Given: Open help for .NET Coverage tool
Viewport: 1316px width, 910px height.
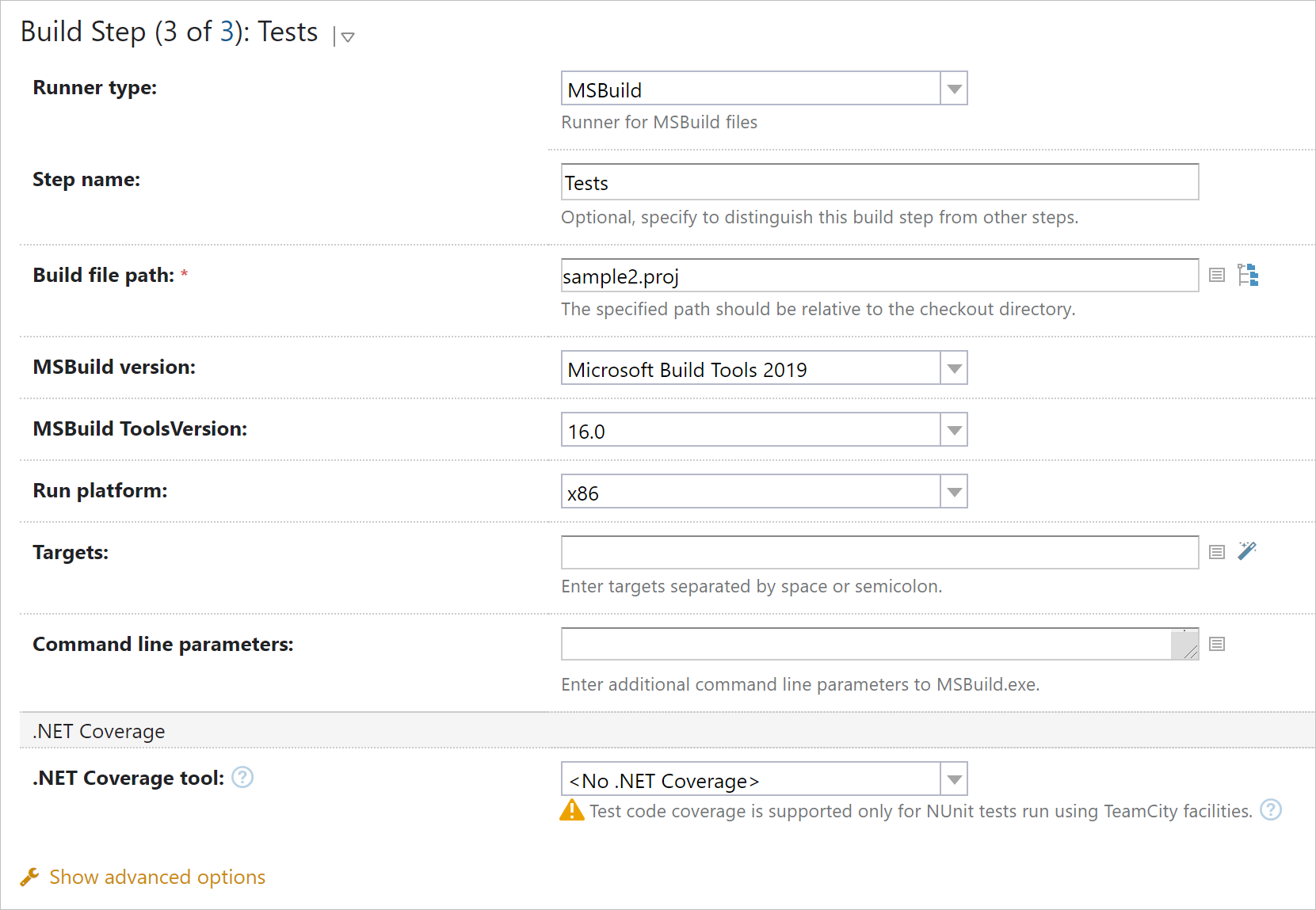Looking at the screenshot, I should pyautogui.click(x=242, y=778).
